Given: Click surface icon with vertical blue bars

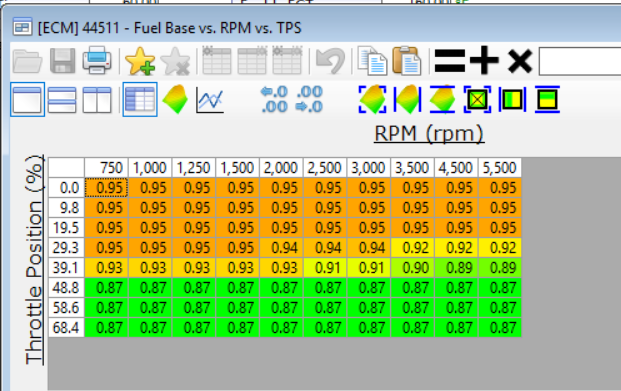Looking at the screenshot, I should (x=408, y=99).
